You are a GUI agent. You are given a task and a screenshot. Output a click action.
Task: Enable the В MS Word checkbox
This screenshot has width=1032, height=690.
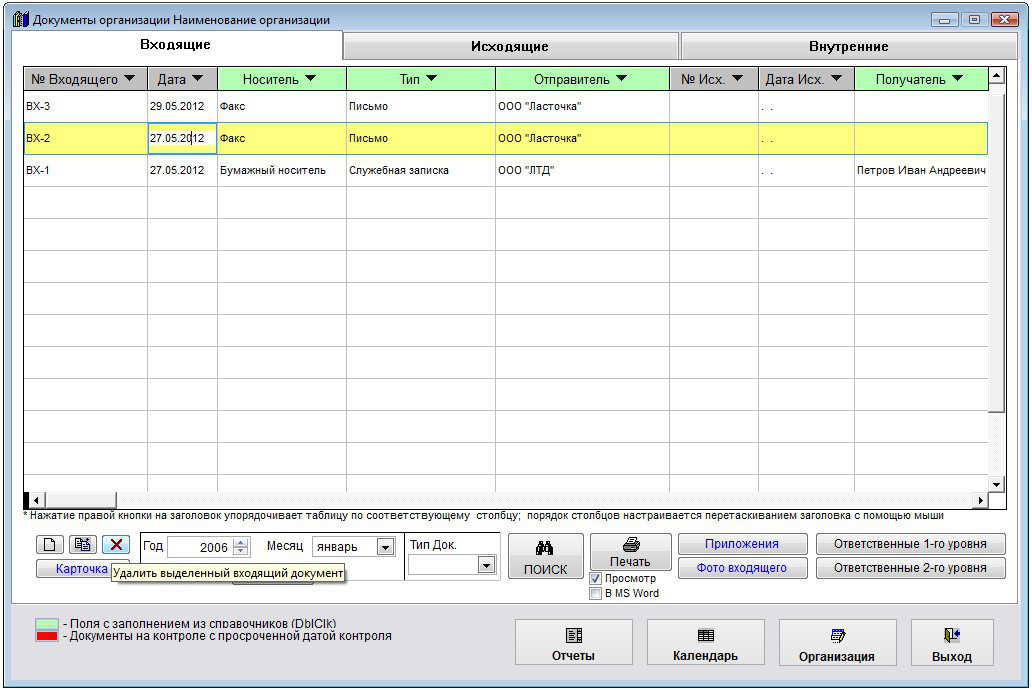coord(596,593)
